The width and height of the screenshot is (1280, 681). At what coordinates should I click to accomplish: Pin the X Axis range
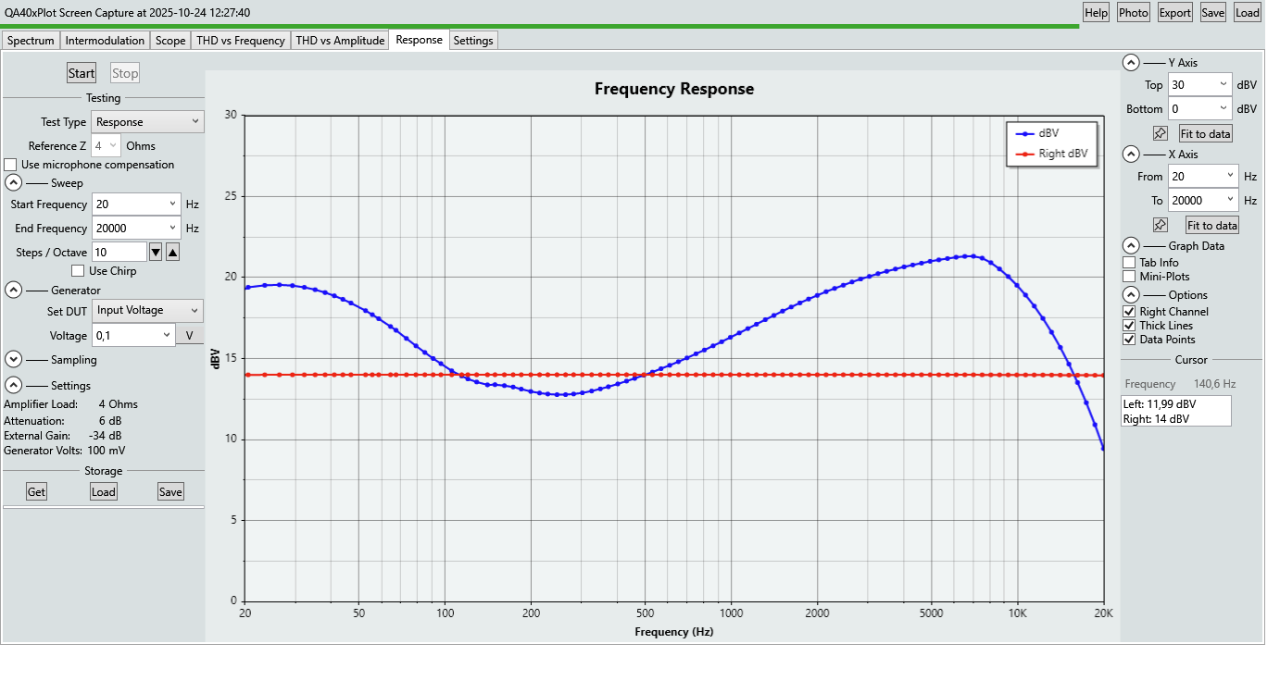click(x=1160, y=225)
